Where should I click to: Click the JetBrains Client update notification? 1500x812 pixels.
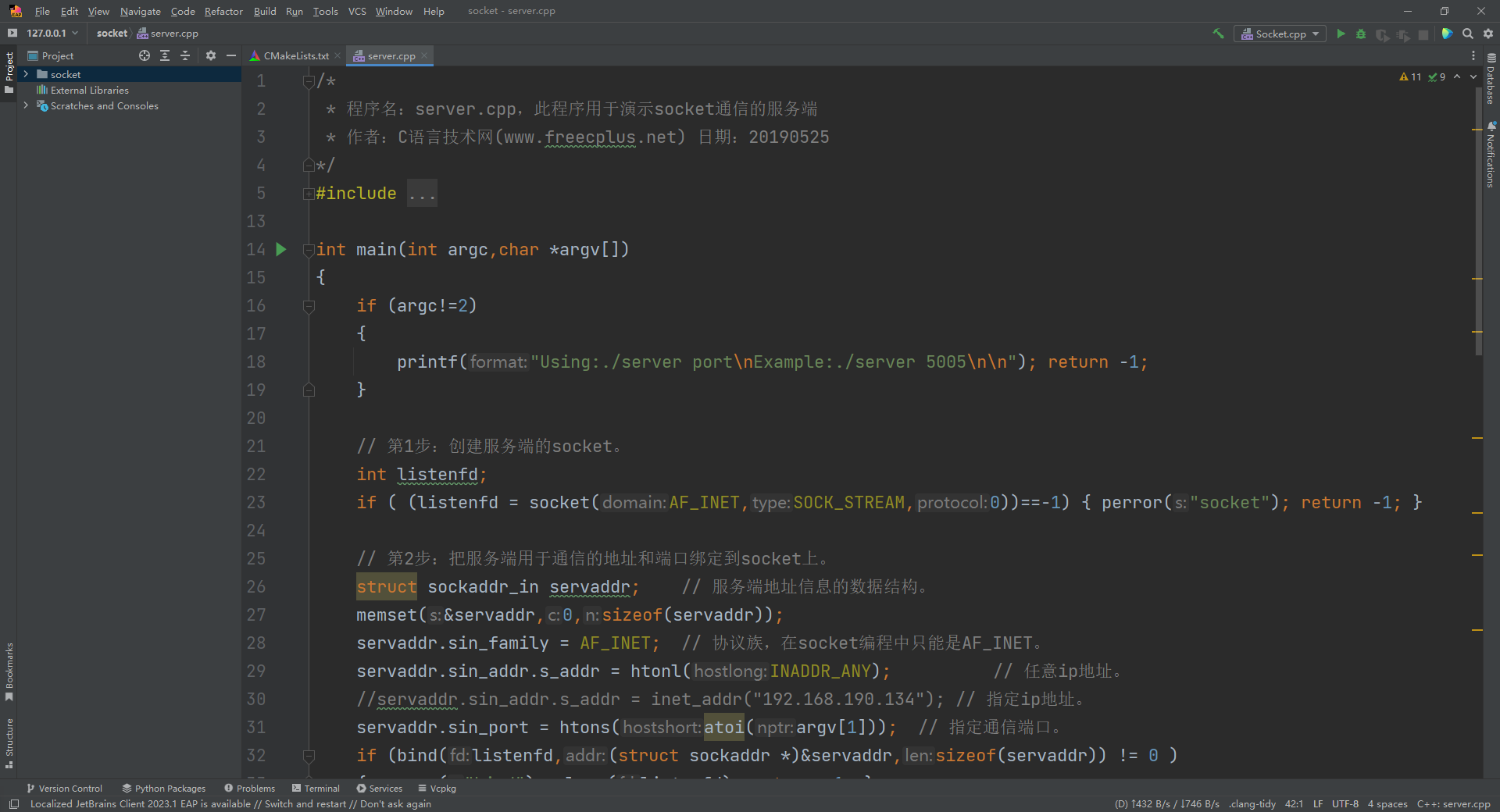[230, 803]
